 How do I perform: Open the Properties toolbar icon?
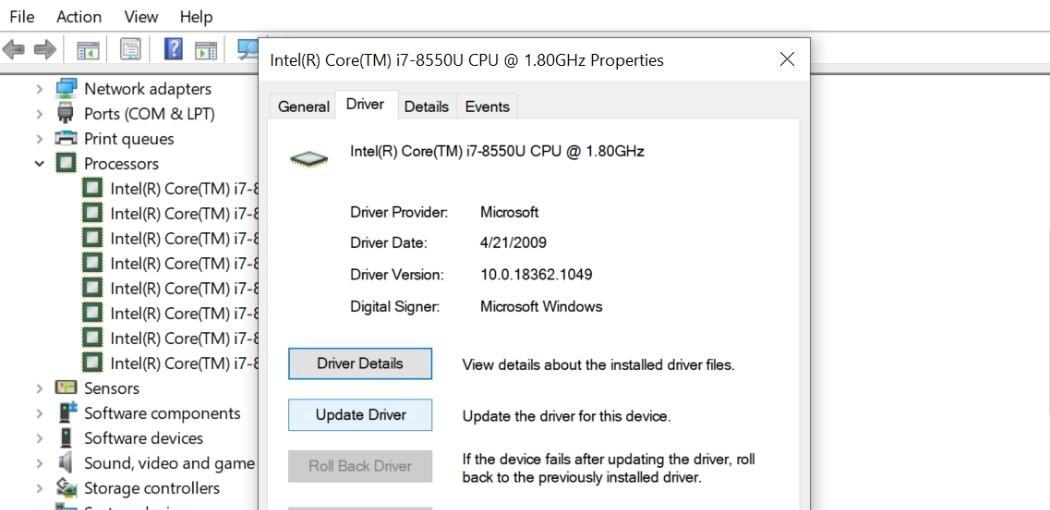130,50
